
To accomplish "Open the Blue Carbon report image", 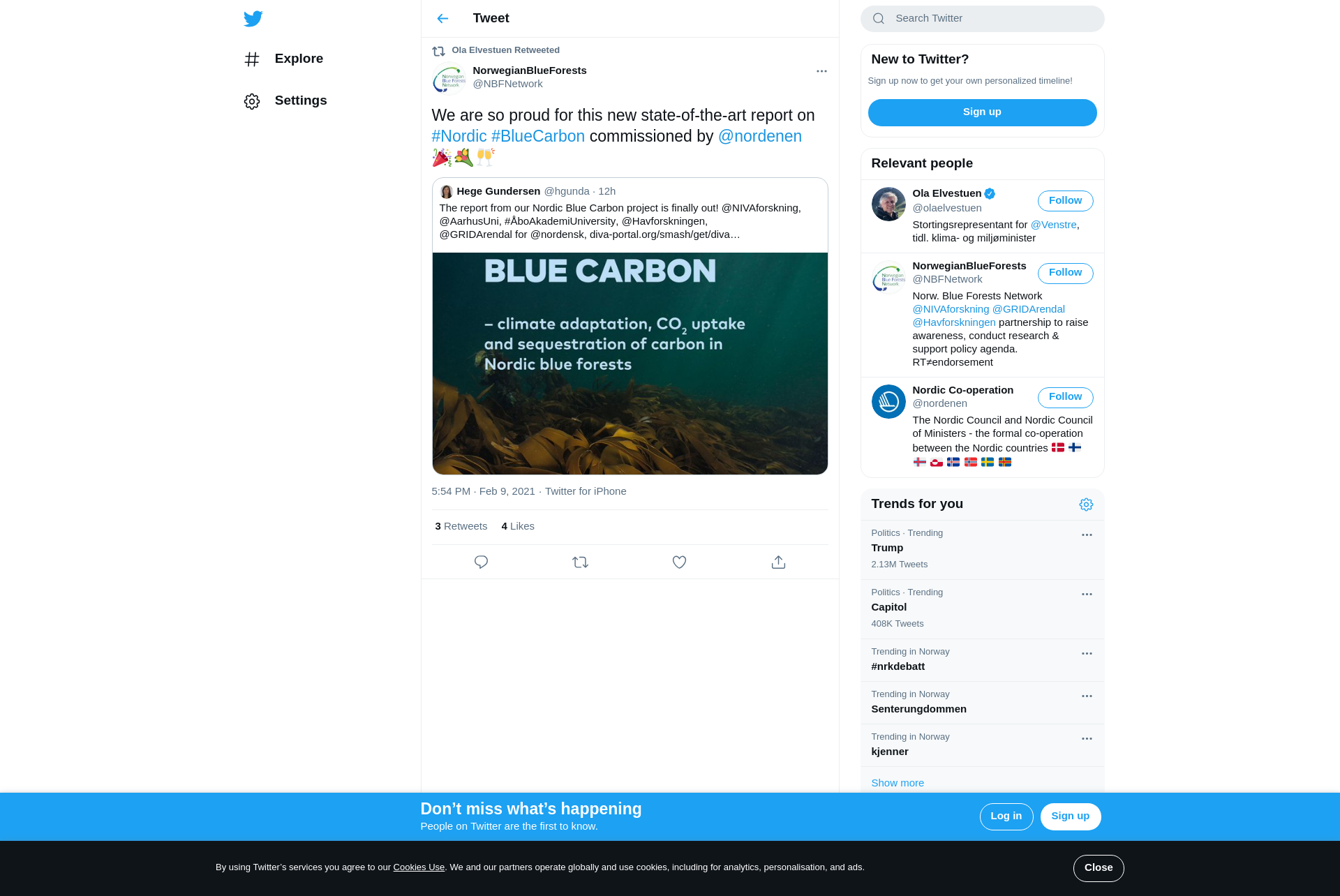I will [x=630, y=364].
